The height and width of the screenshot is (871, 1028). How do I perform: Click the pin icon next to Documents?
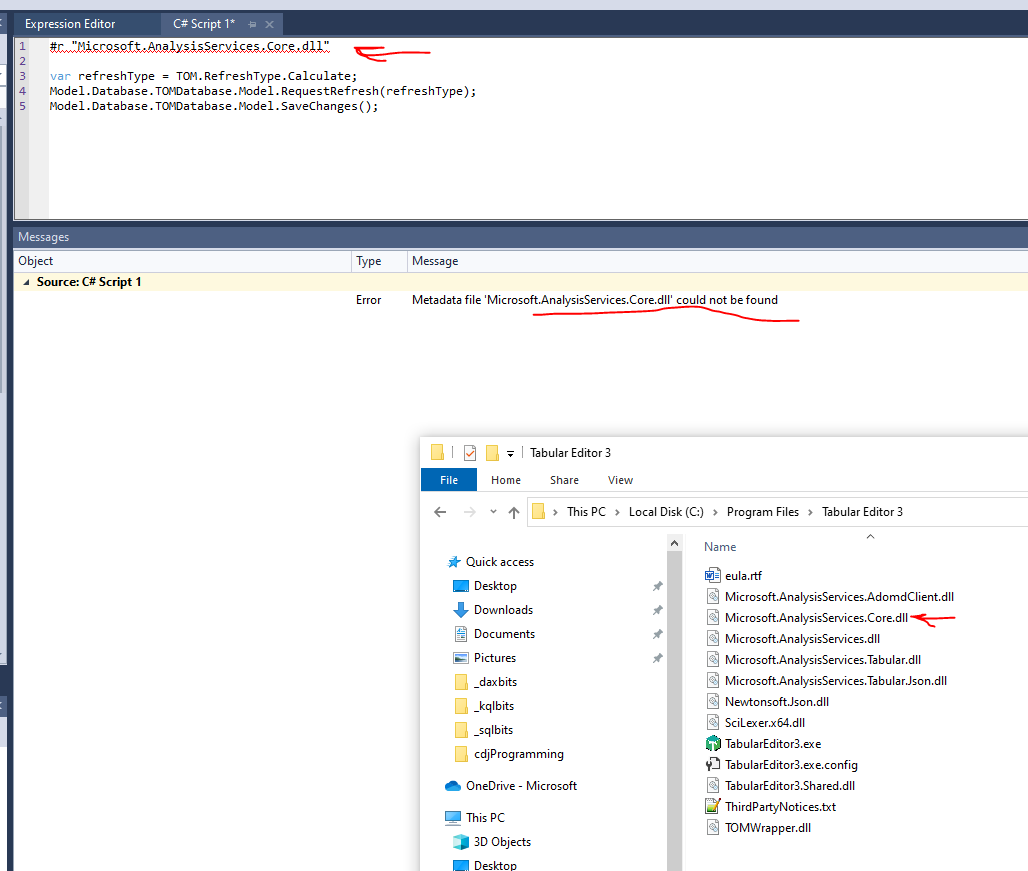point(658,634)
